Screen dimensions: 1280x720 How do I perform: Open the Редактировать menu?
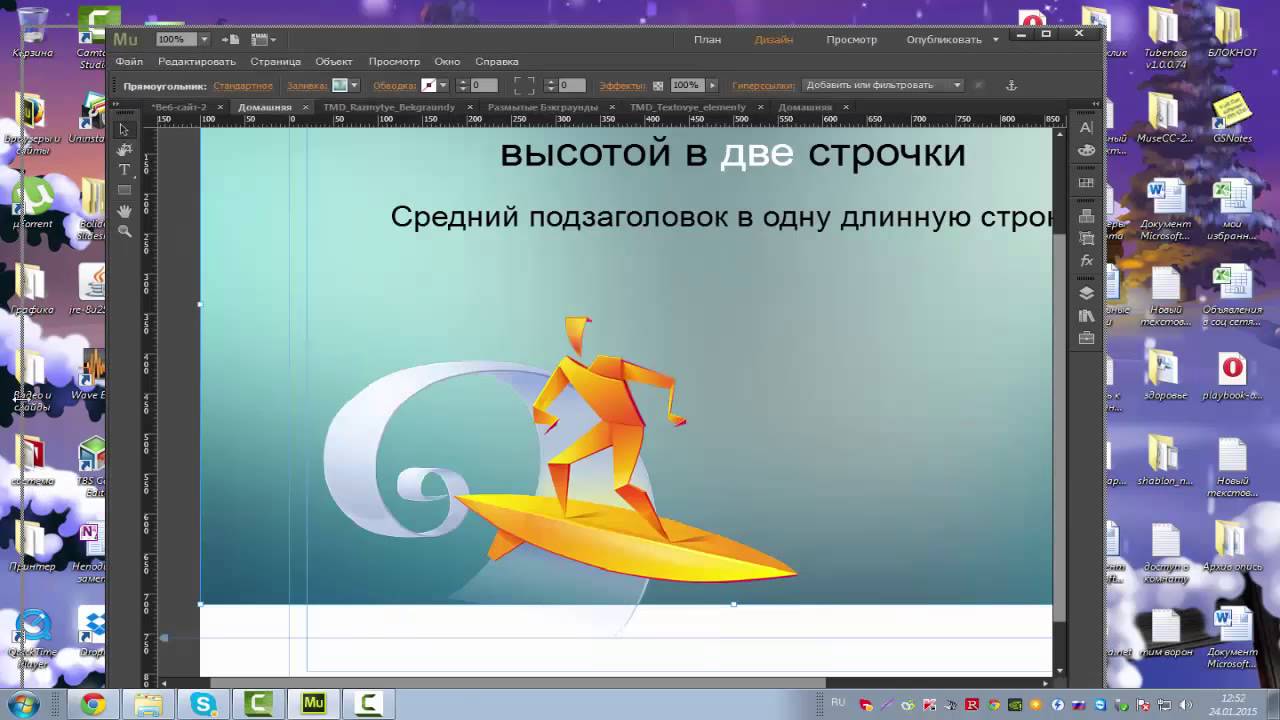point(197,62)
